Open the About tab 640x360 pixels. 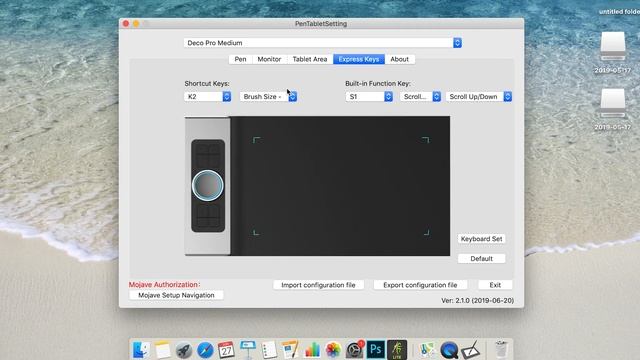point(400,59)
